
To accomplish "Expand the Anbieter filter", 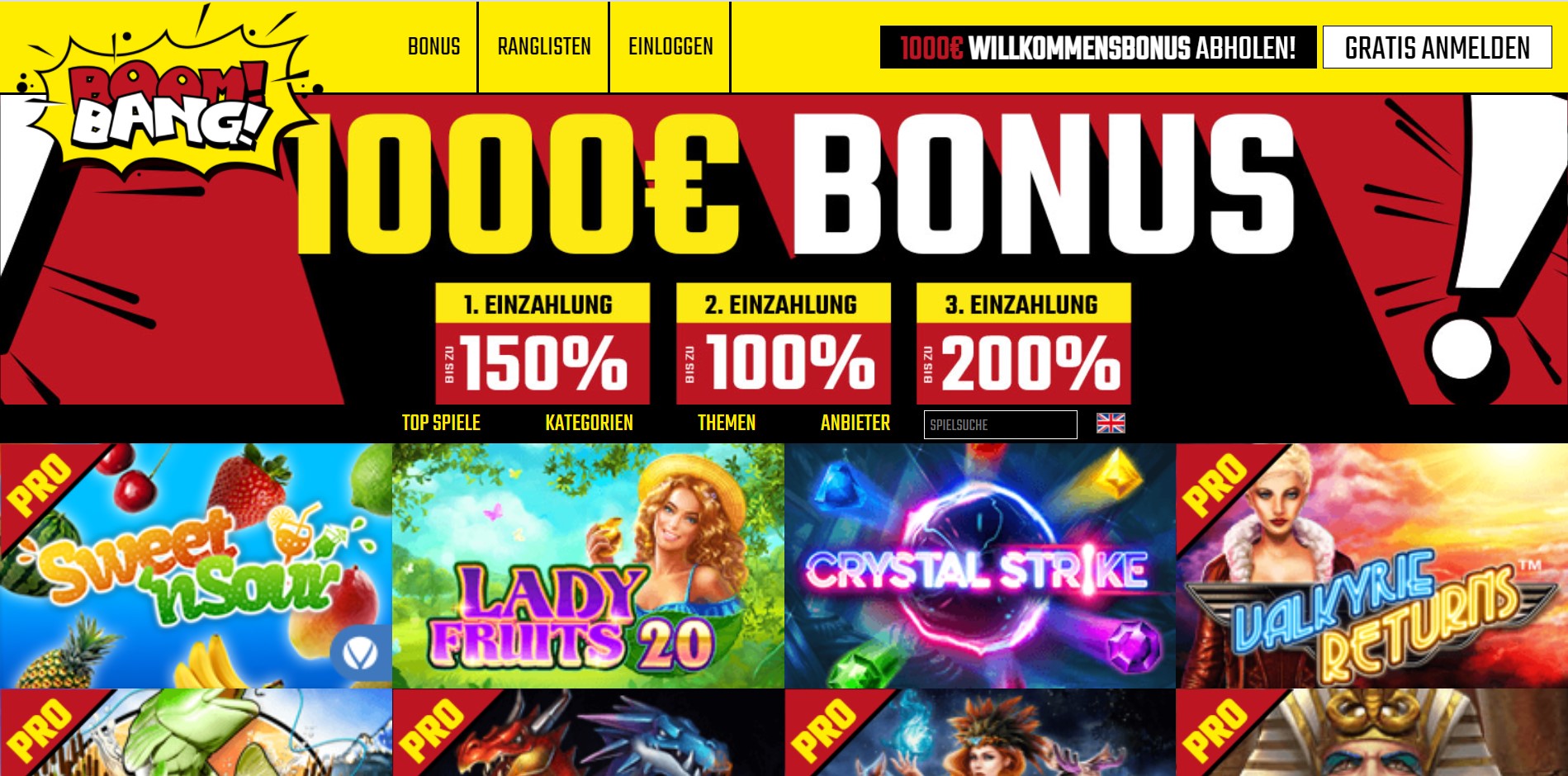I will pyautogui.click(x=855, y=423).
